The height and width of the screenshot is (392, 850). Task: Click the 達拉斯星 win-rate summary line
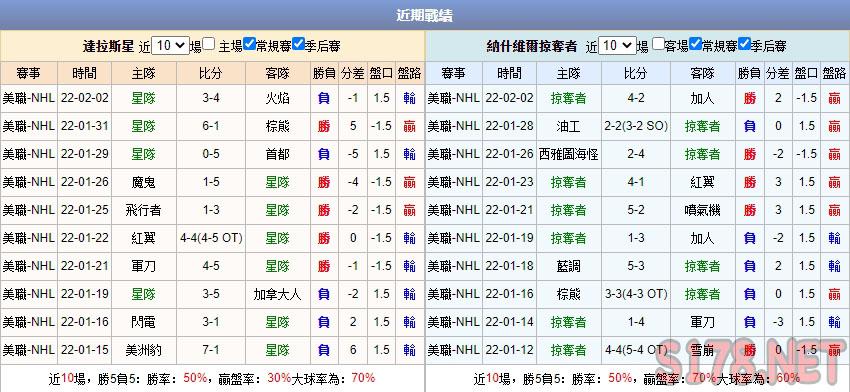click(x=212, y=378)
